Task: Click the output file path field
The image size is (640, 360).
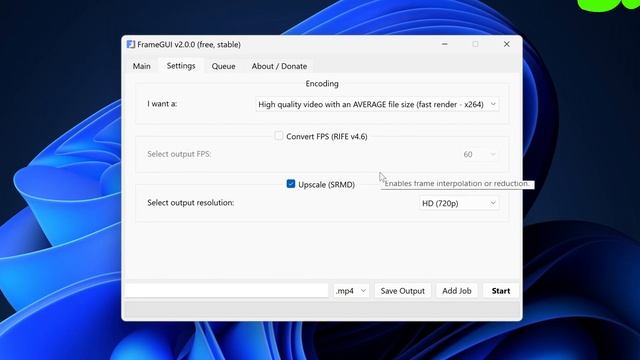Action: click(227, 291)
